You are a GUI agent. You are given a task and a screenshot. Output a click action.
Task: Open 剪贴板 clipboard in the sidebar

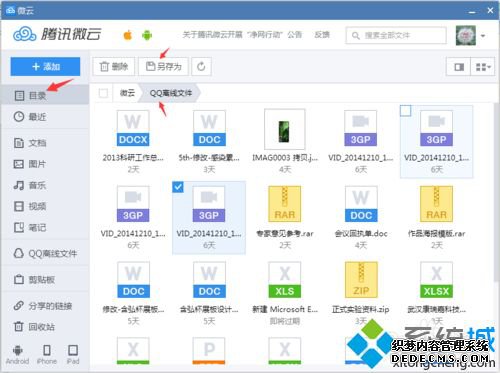point(45,280)
